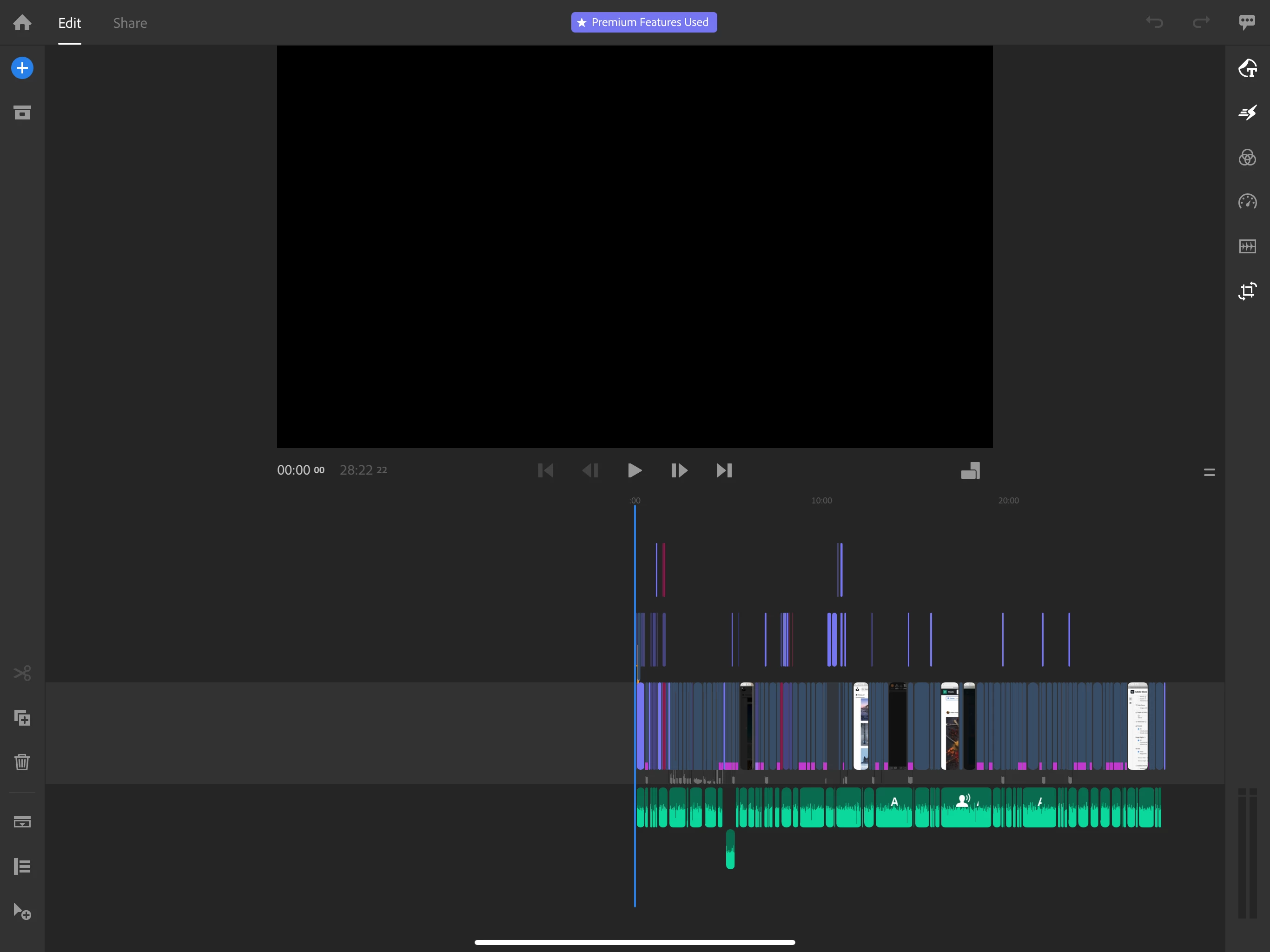Toggle the fullscreen preview size icon
This screenshot has height=952, width=1270.
click(x=970, y=471)
